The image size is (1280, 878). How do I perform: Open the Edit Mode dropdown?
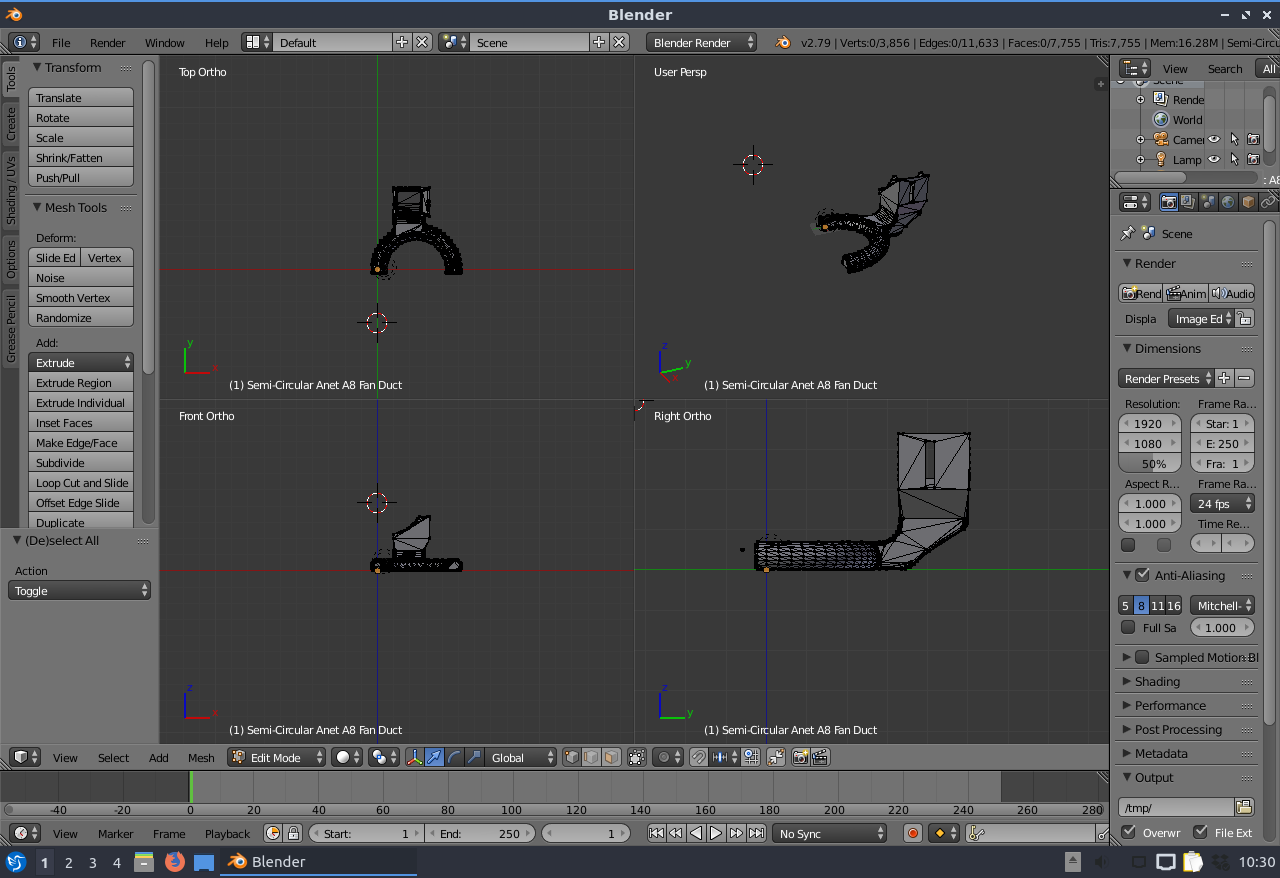tap(277, 758)
